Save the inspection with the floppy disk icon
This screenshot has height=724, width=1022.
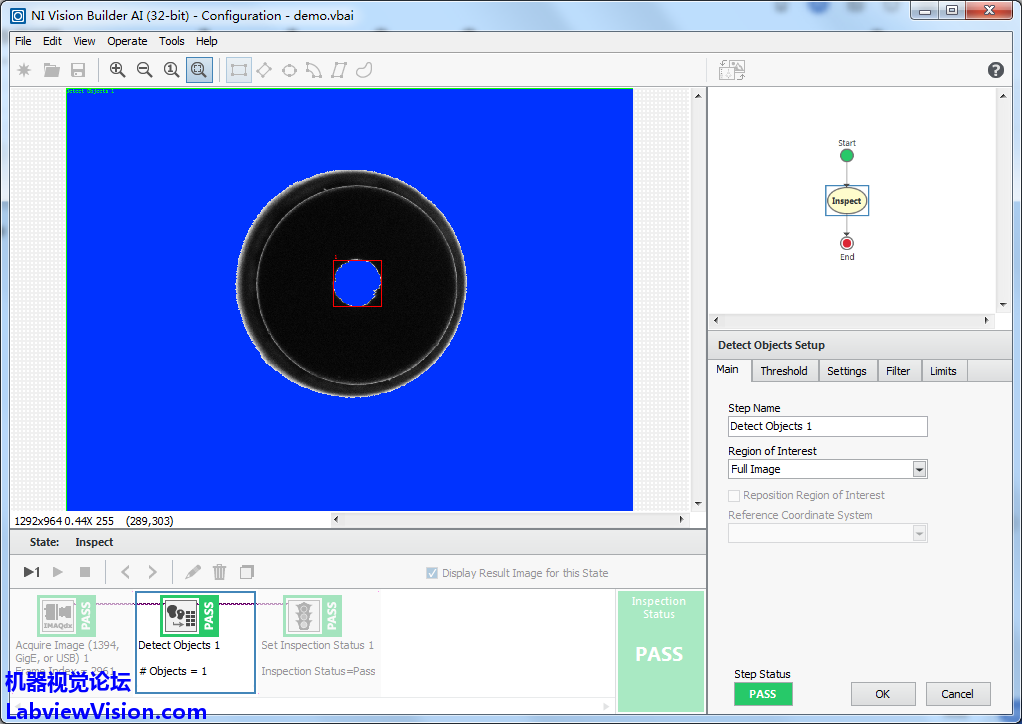click(78, 70)
